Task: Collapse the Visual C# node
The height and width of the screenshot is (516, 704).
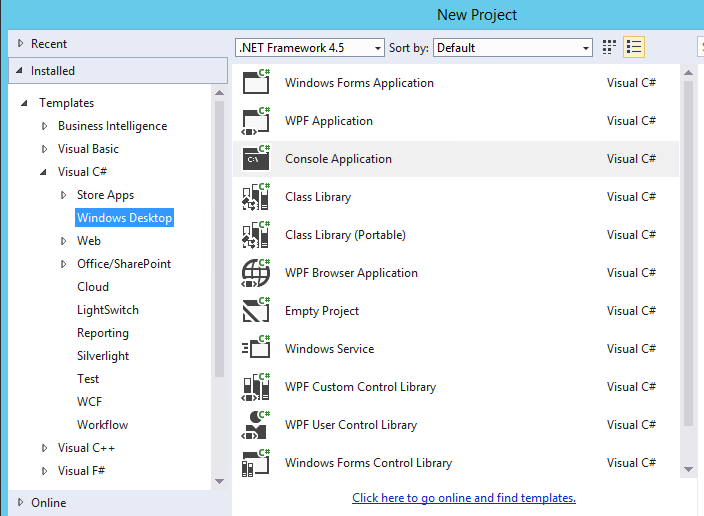Action: [x=44, y=172]
